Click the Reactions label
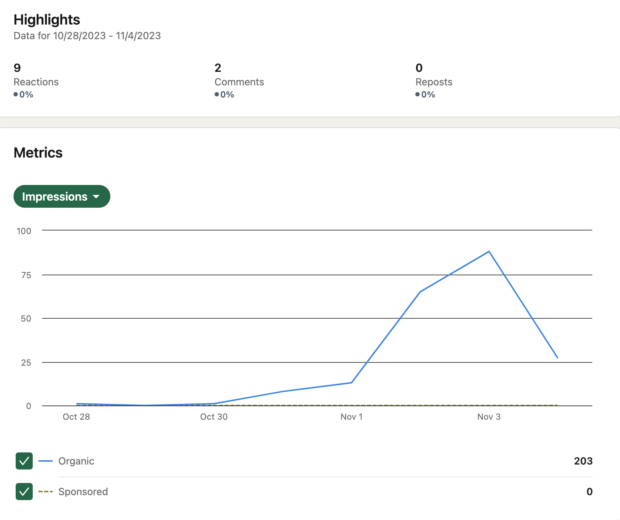Image resolution: width=620 pixels, height=520 pixels. click(x=36, y=82)
